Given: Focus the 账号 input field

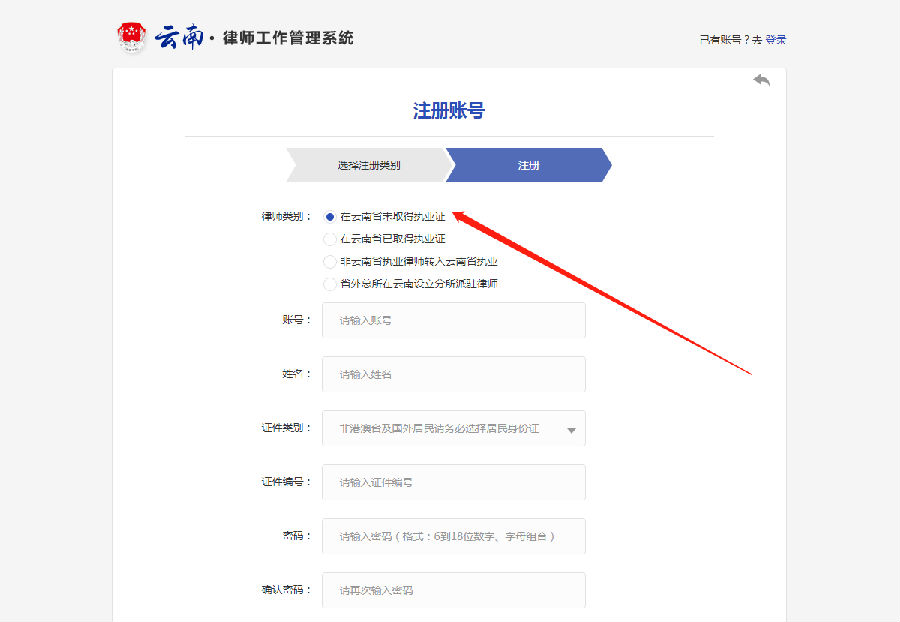Looking at the screenshot, I should (453, 320).
